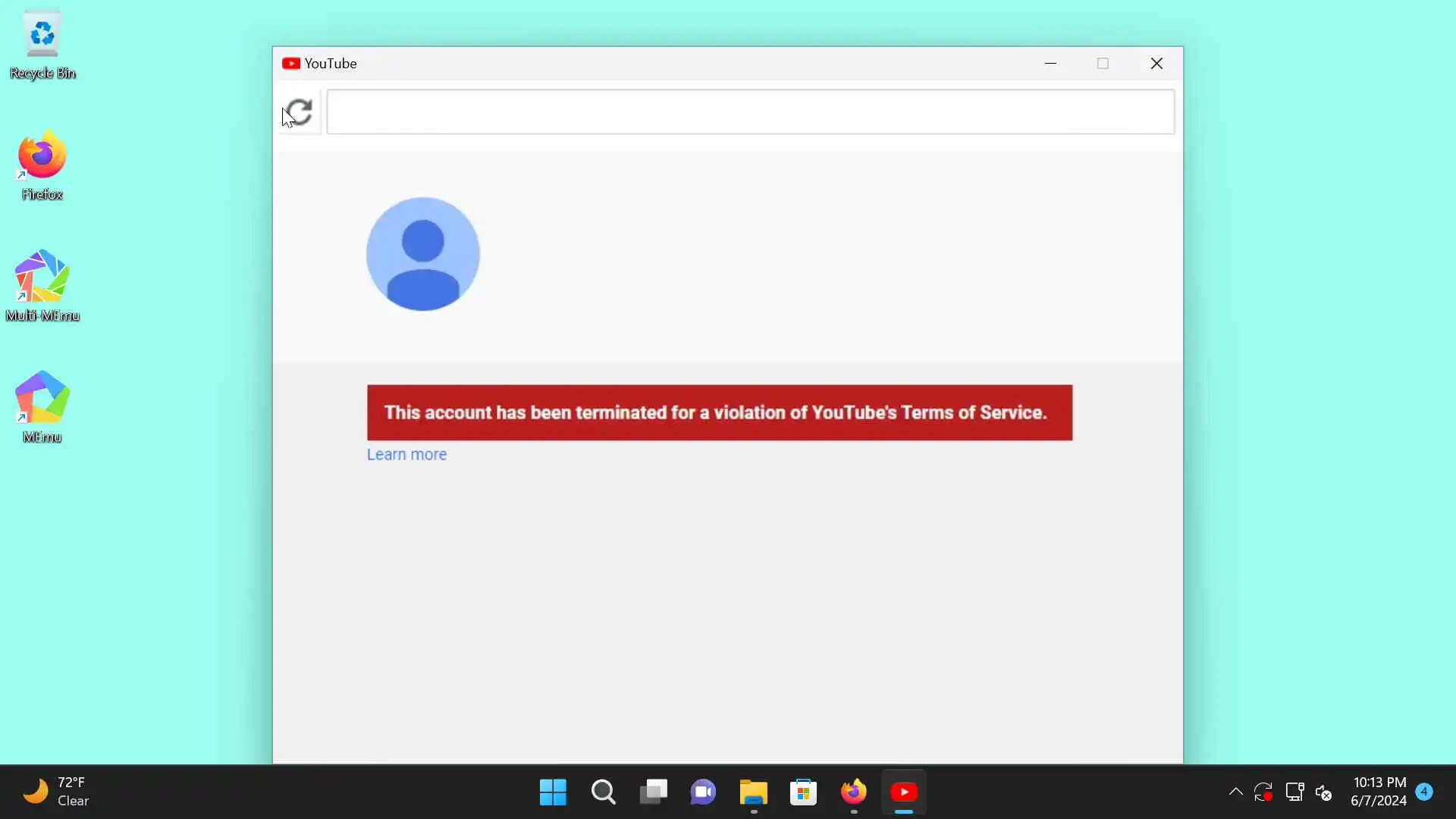
Task: Launch Firefox from the desktop shortcut
Action: click(42, 165)
